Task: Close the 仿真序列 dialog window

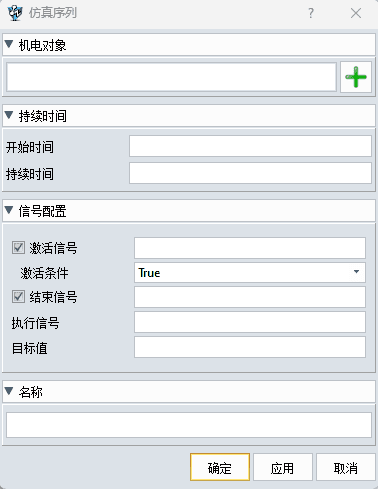Action: click(356, 13)
